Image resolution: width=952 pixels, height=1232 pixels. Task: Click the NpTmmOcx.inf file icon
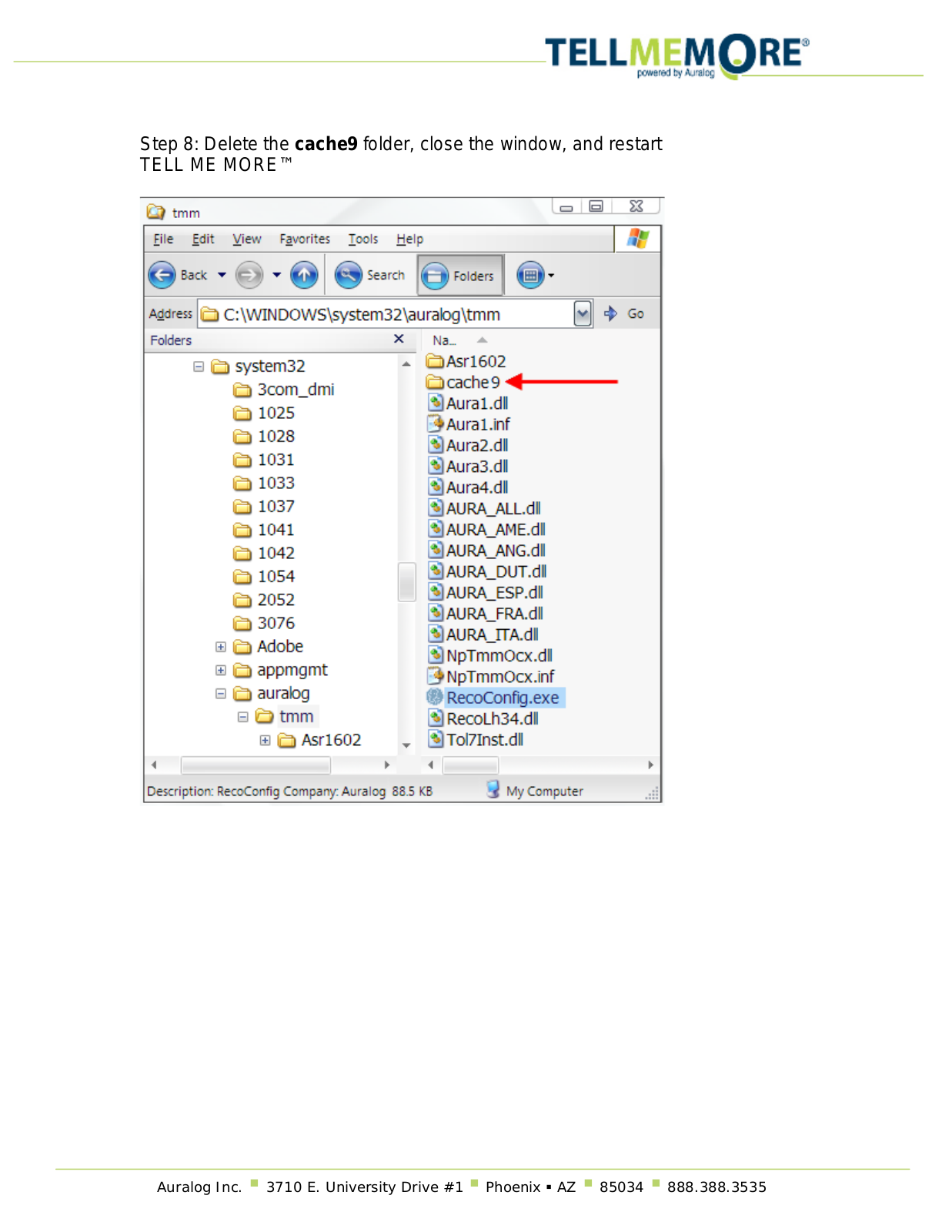(x=435, y=676)
